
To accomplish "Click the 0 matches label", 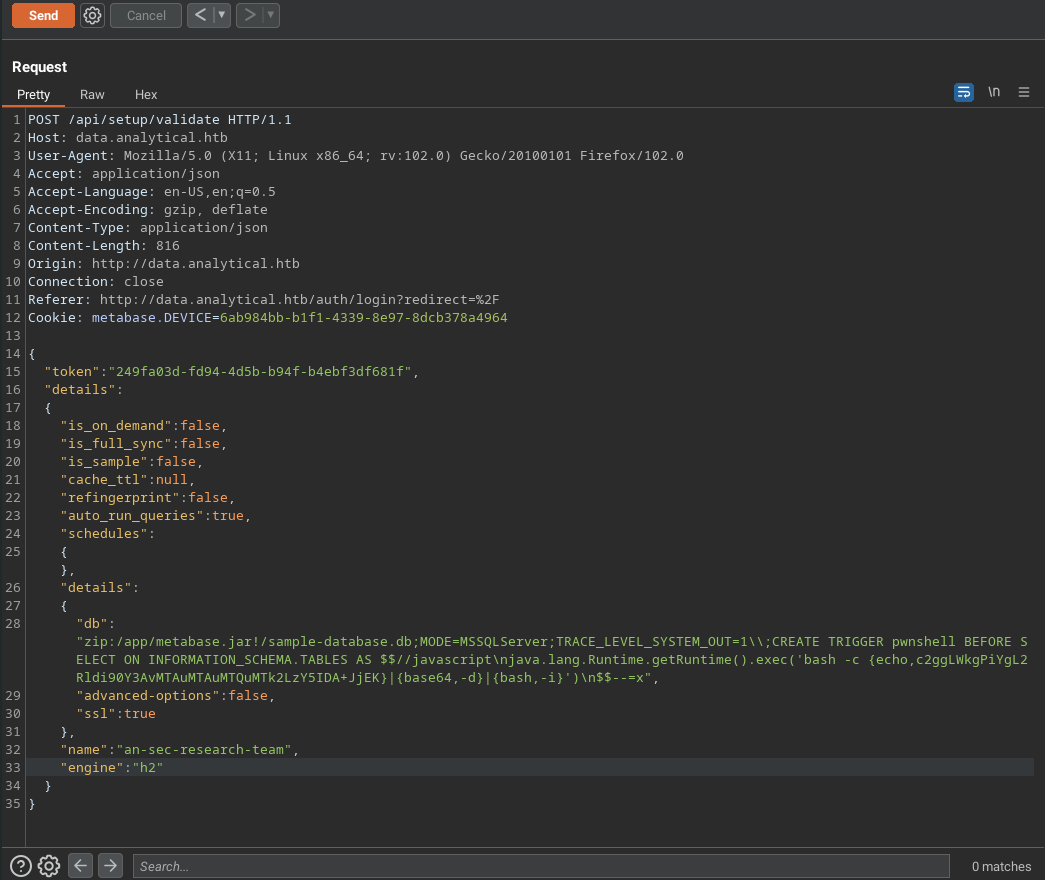I will pos(1001,866).
